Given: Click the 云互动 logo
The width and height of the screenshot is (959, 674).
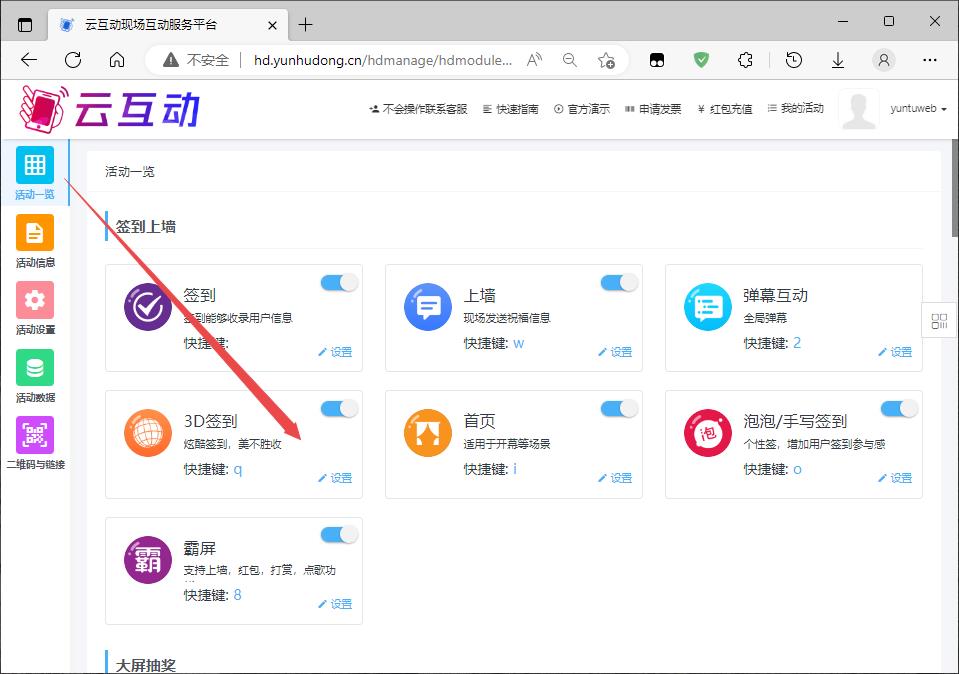Looking at the screenshot, I should [110, 109].
